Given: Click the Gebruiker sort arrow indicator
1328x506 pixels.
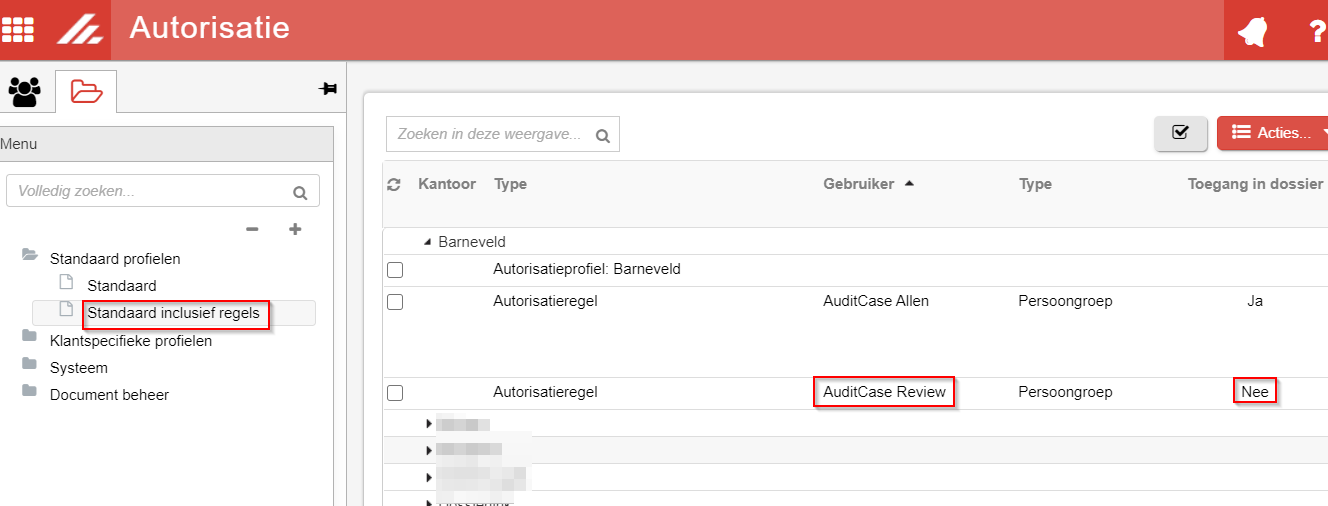Looking at the screenshot, I should point(909,183).
